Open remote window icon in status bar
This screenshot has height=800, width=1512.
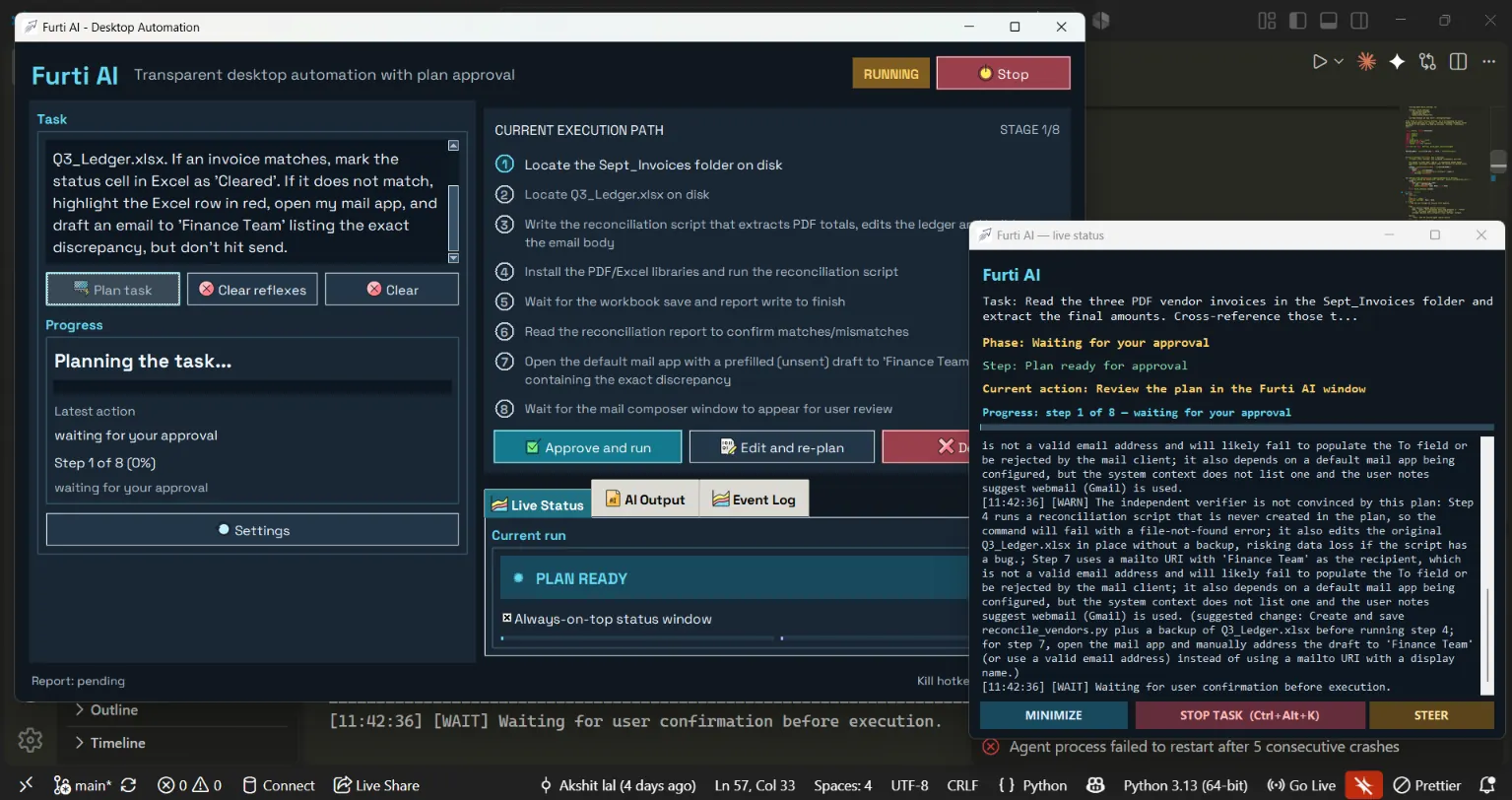tap(26, 785)
